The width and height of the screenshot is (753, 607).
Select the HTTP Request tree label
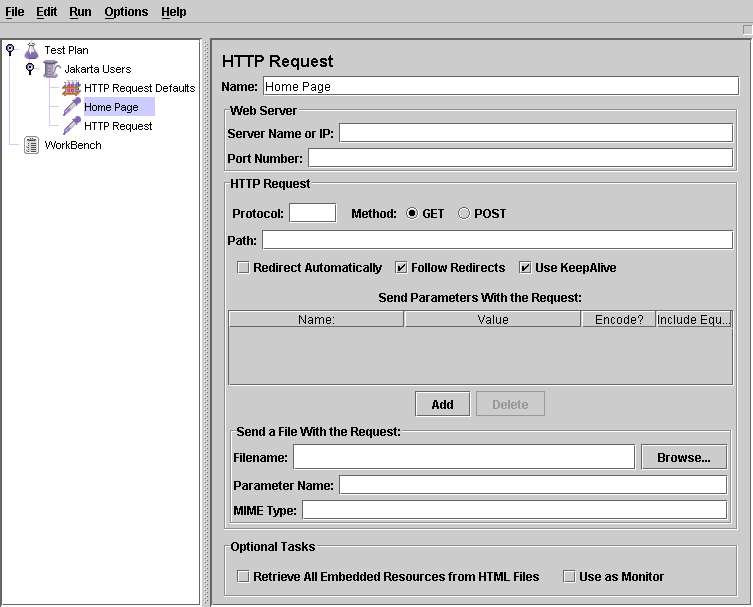click(118, 126)
